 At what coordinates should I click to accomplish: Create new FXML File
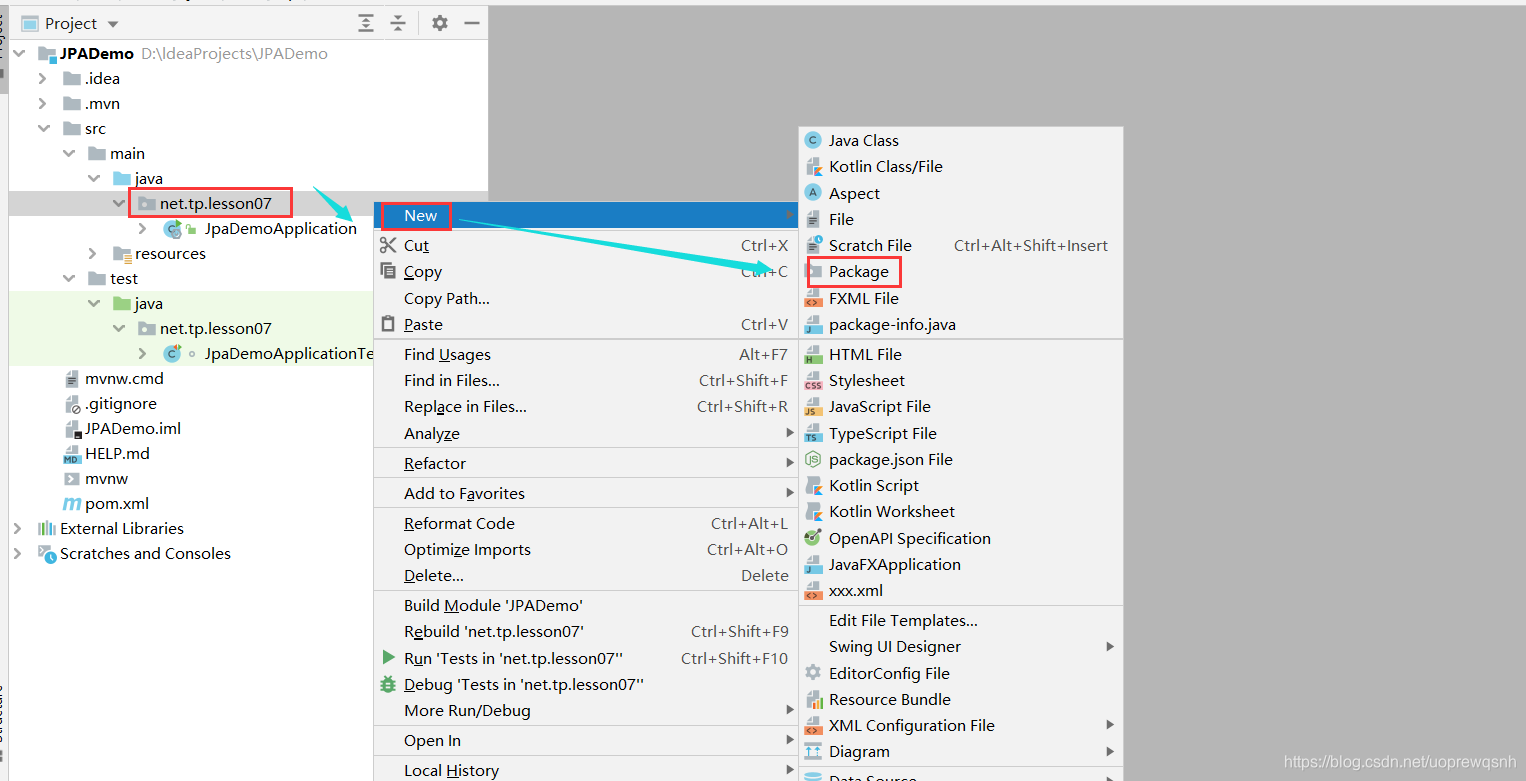(961, 298)
